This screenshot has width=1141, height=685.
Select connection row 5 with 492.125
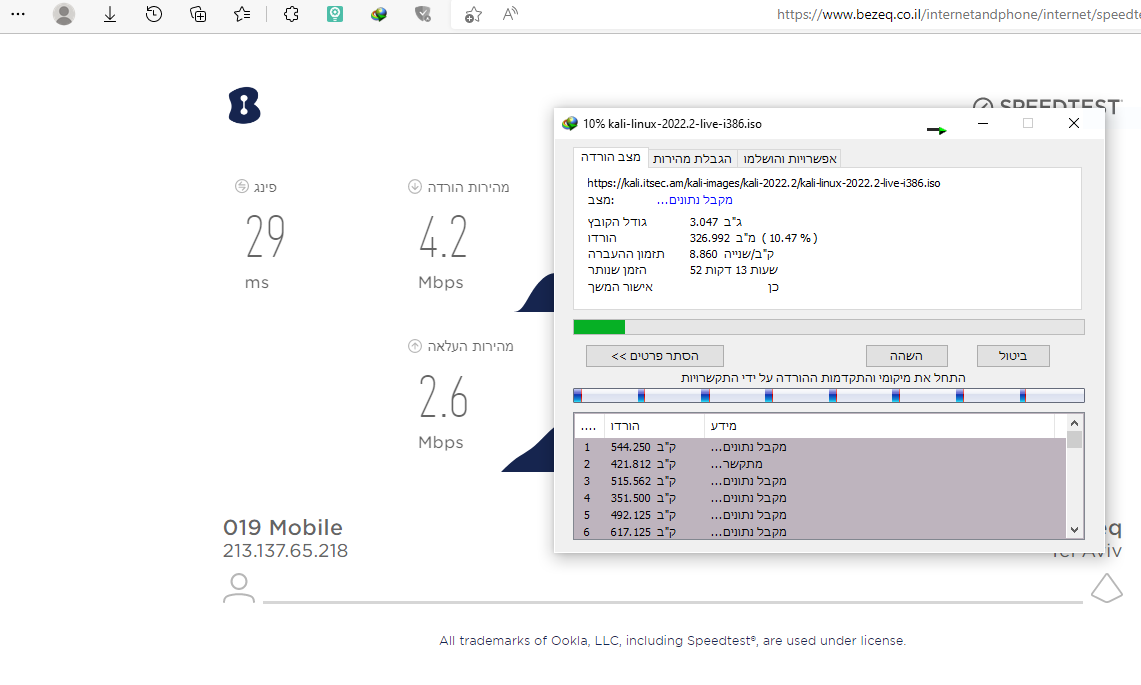[820, 515]
